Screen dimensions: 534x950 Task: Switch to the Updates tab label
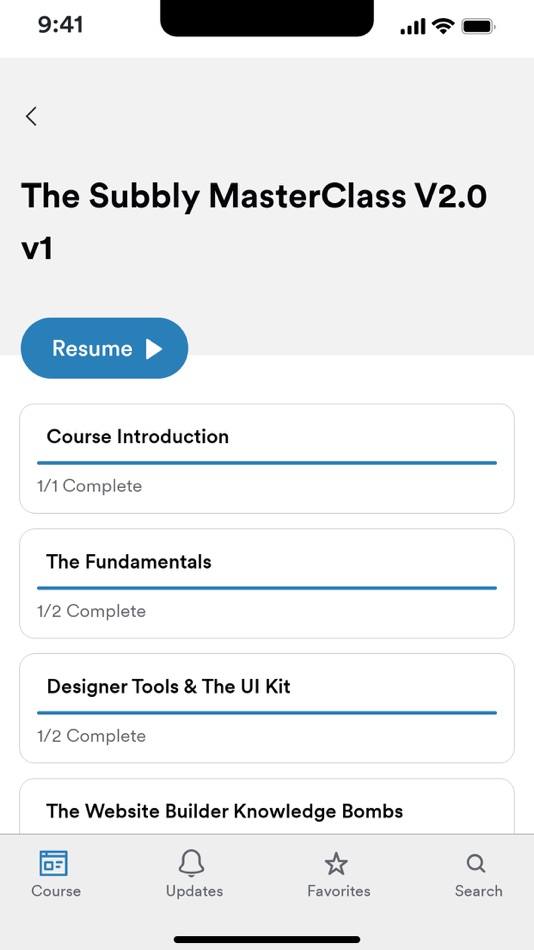coord(195,891)
